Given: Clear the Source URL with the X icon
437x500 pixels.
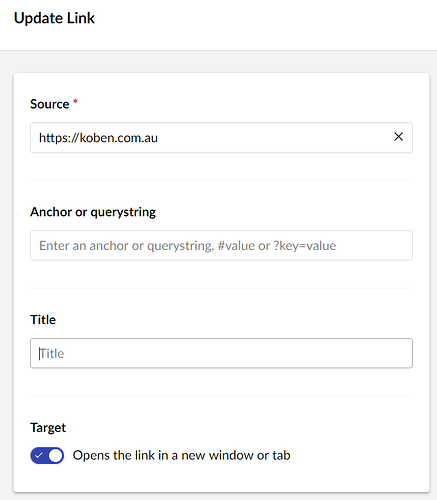Looking at the screenshot, I should [398, 137].
